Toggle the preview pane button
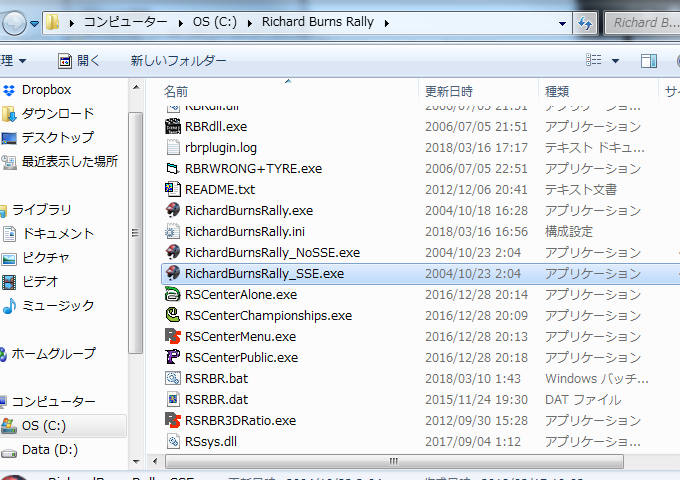This screenshot has width=680, height=480. point(649,61)
